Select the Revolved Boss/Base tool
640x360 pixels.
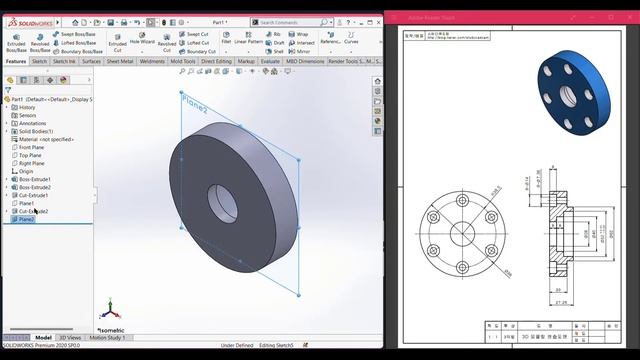coord(40,43)
